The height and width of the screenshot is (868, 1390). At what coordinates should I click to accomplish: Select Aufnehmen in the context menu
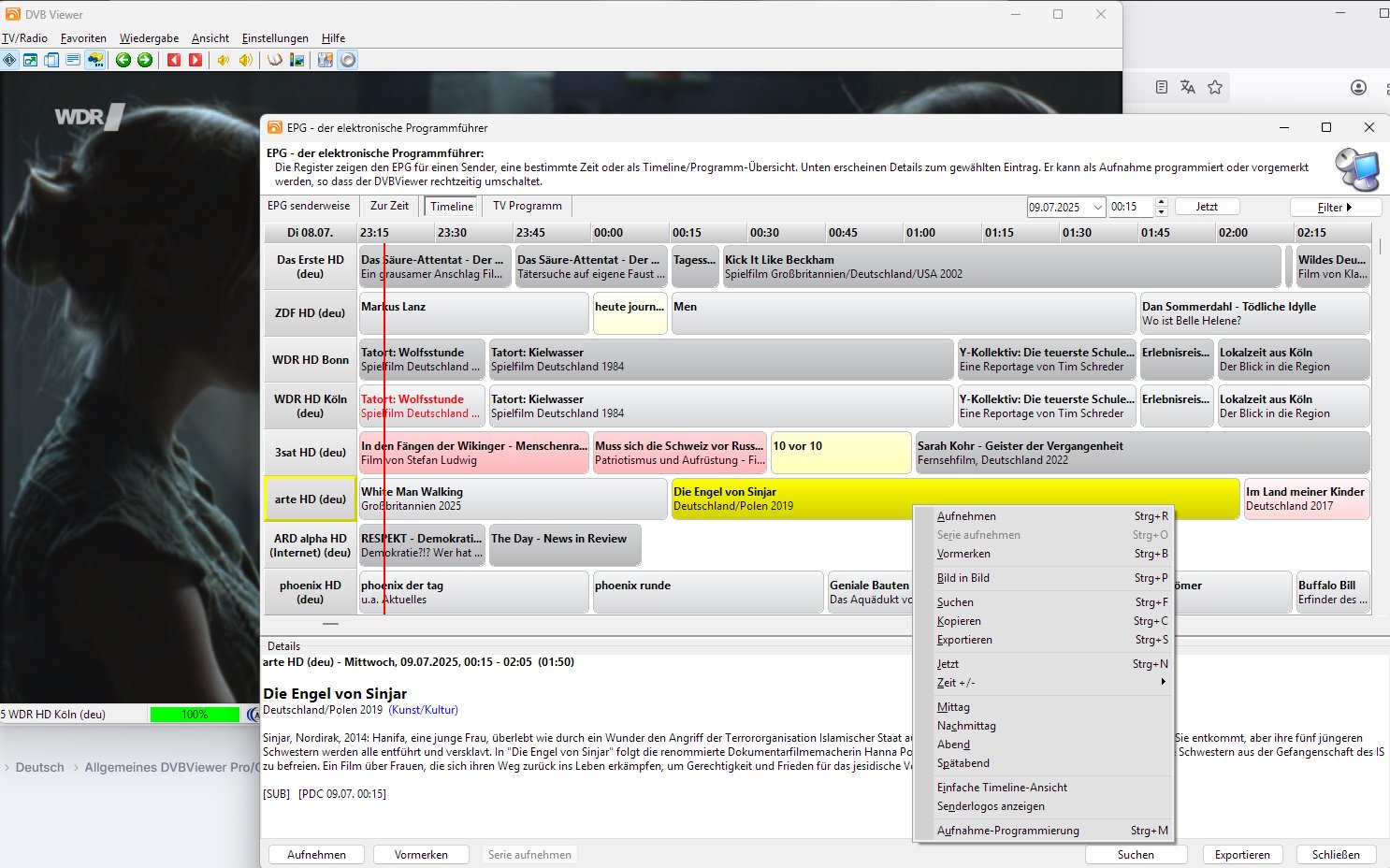(966, 516)
